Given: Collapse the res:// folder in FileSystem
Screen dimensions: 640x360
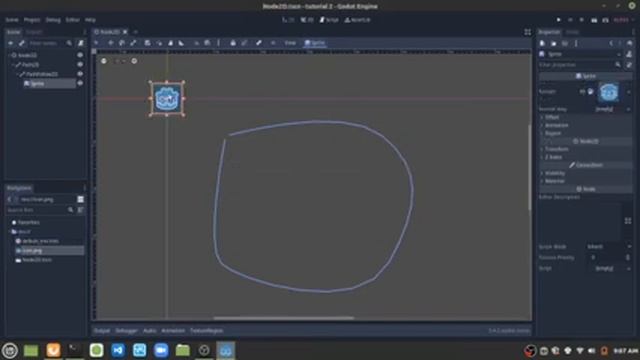Looking at the screenshot, I should tap(10, 231).
